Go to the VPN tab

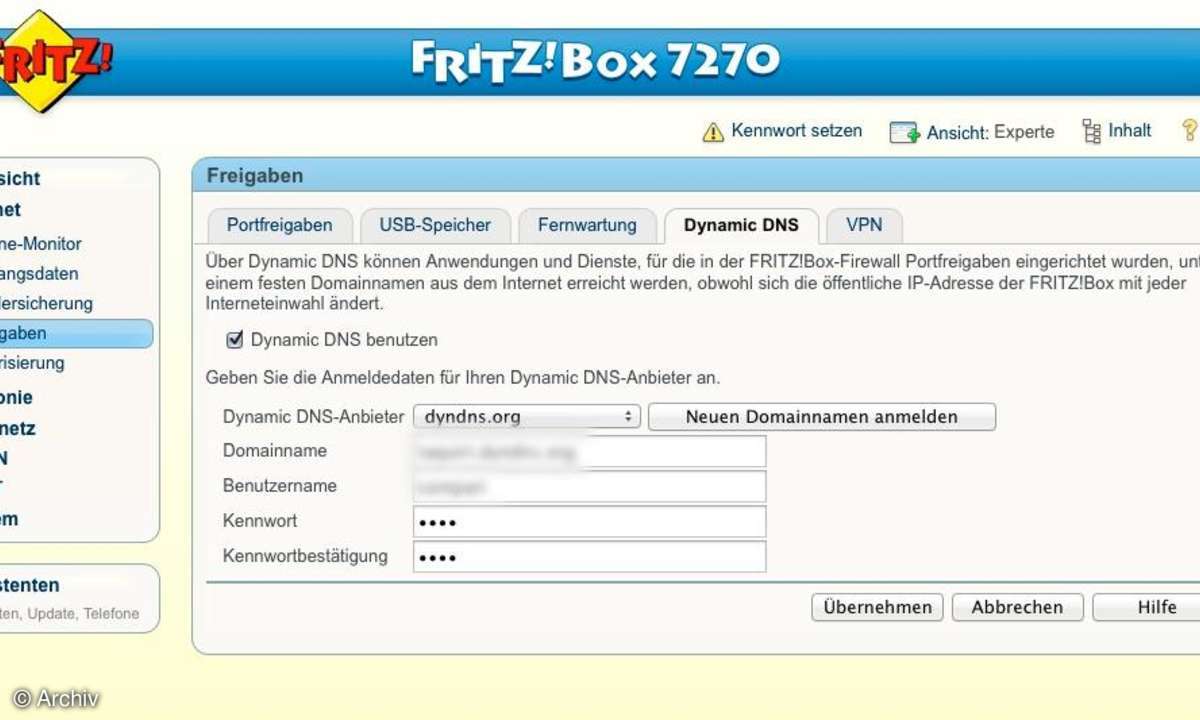coord(864,225)
